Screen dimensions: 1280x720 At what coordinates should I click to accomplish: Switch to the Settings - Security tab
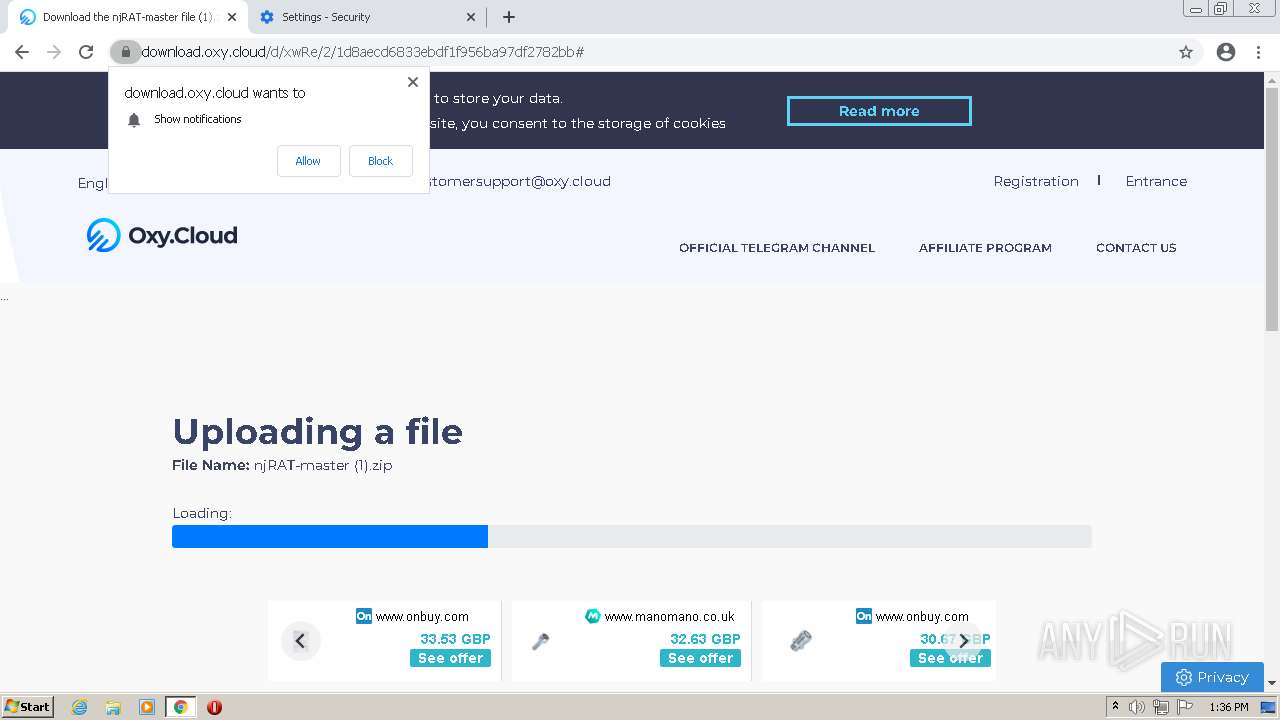(x=364, y=17)
